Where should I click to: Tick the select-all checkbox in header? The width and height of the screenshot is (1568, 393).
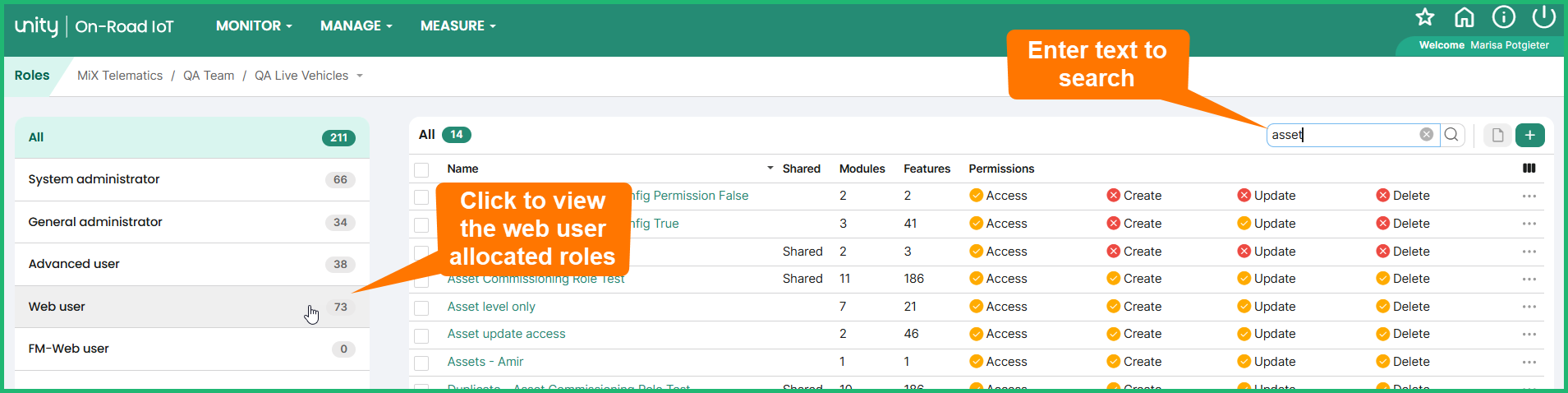421,169
